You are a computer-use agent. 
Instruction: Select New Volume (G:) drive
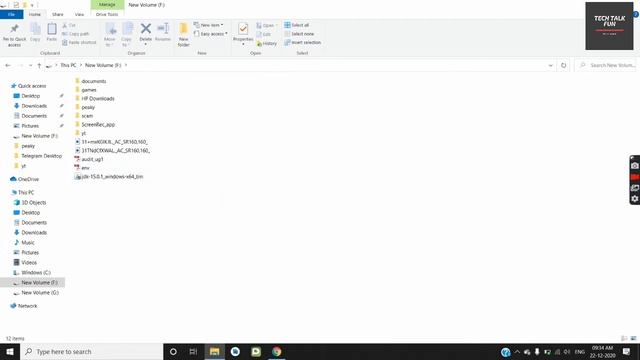coord(36,293)
